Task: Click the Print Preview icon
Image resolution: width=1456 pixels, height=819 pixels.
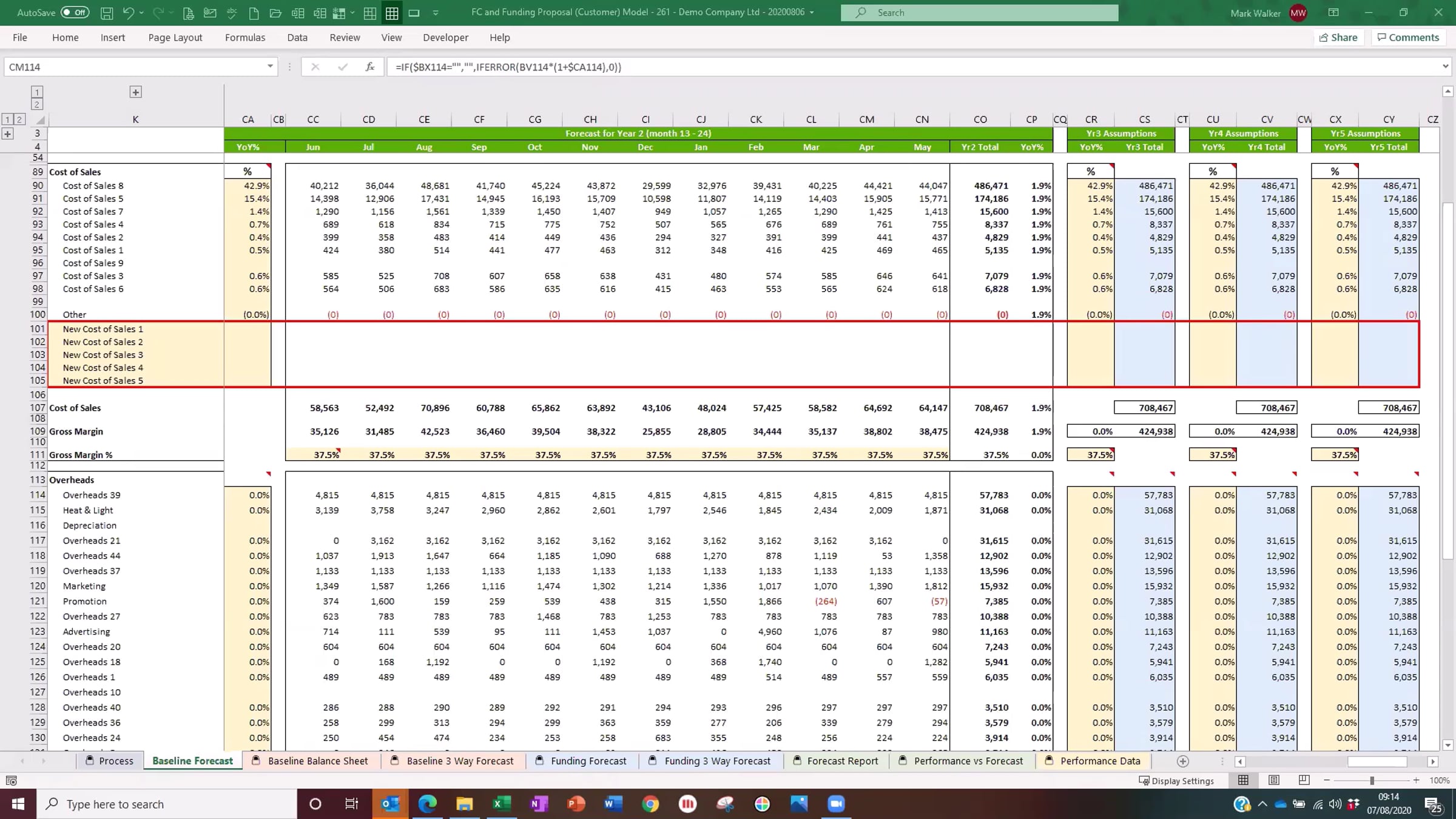Action: (188, 13)
